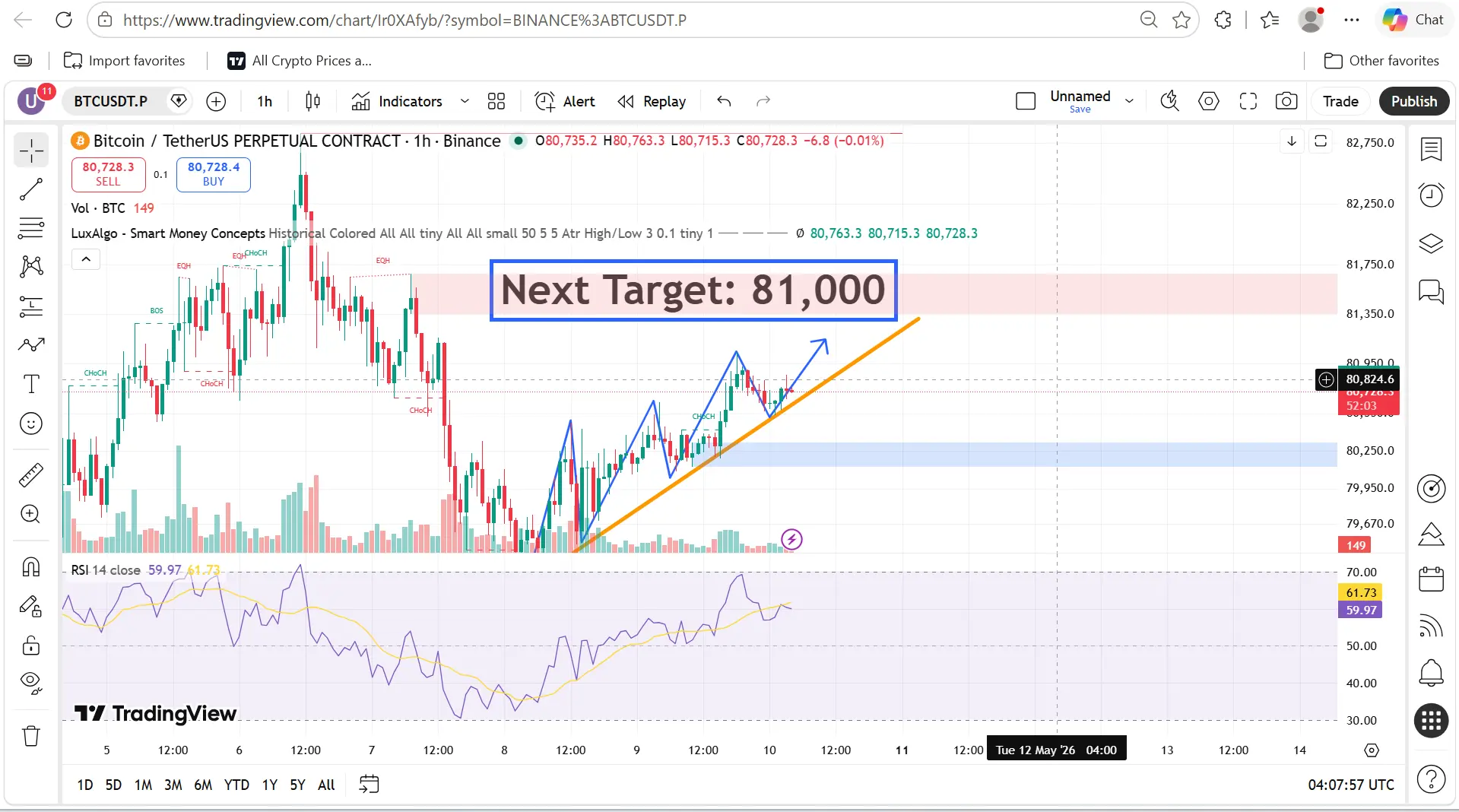Bookmark this page with star icon
The height and width of the screenshot is (812, 1459).
[1181, 20]
